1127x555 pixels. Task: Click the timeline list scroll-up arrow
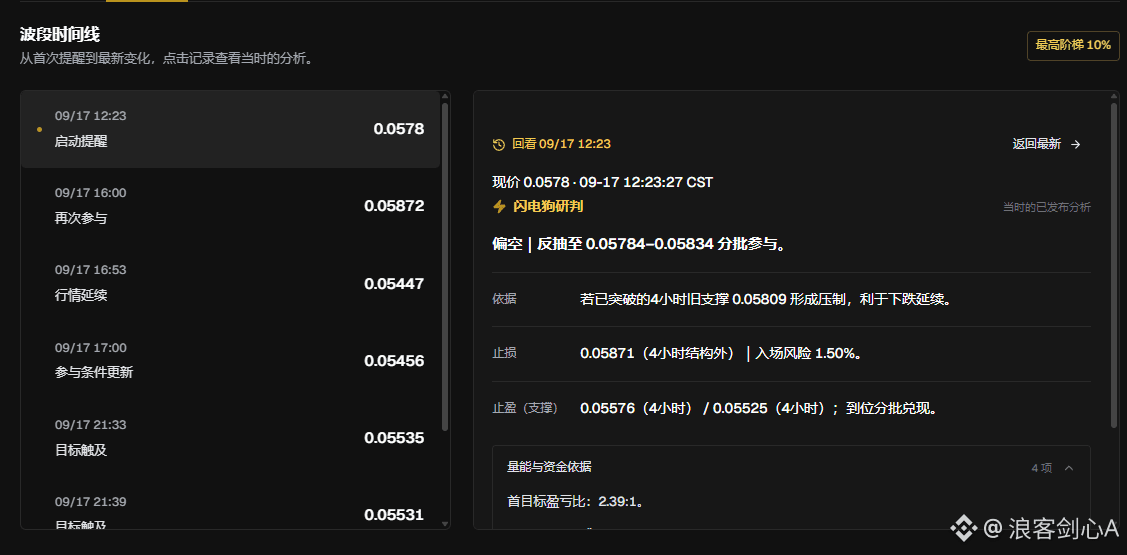tap(445, 96)
